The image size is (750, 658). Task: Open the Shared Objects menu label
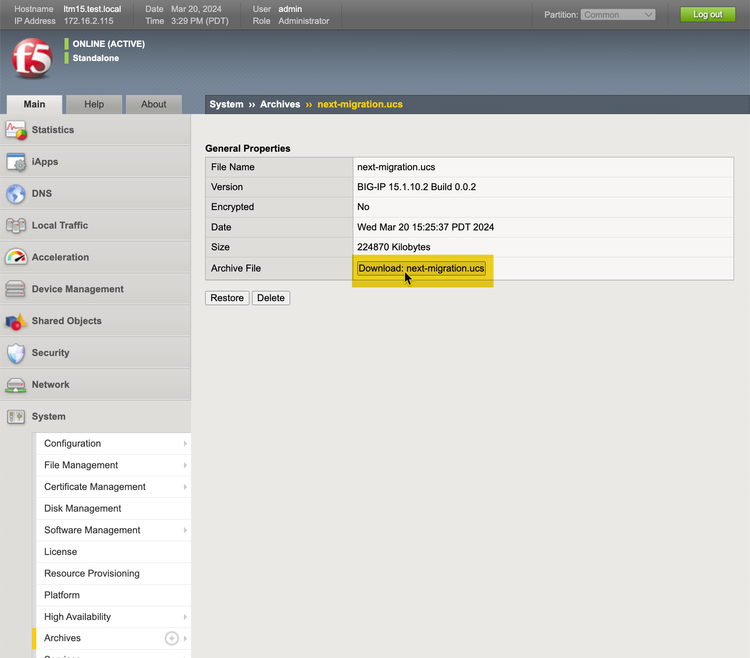click(x=66, y=321)
